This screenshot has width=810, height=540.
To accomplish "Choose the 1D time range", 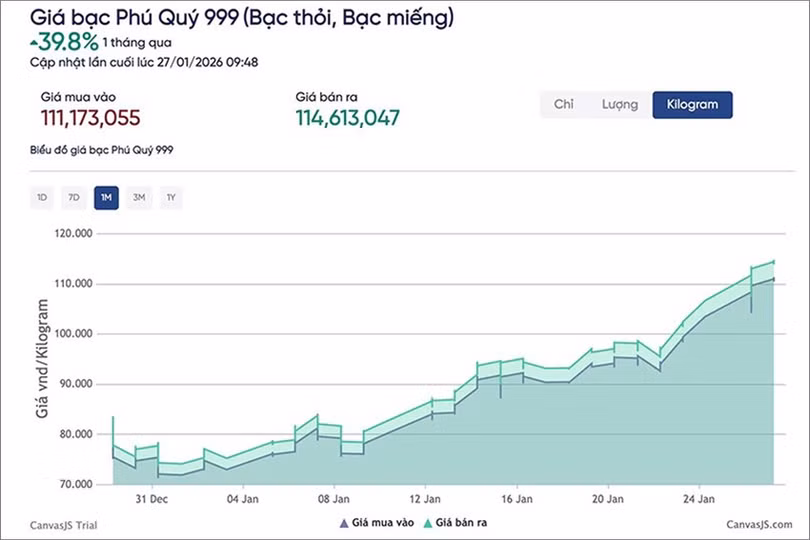I will [x=42, y=198].
